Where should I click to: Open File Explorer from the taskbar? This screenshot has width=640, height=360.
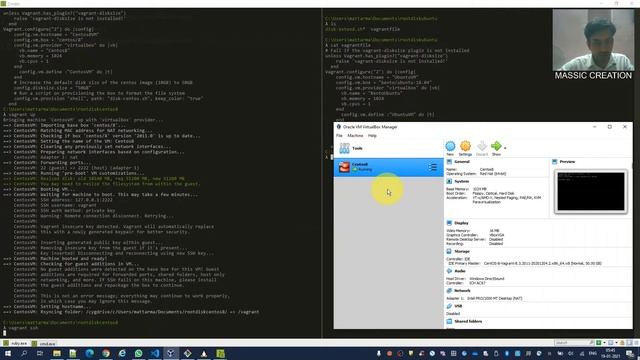(57, 353)
